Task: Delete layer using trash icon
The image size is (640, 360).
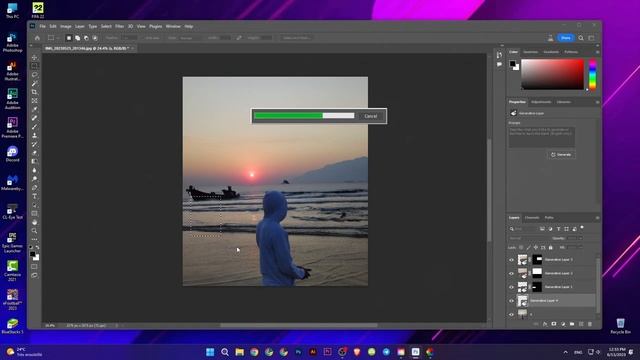Action: [590, 324]
